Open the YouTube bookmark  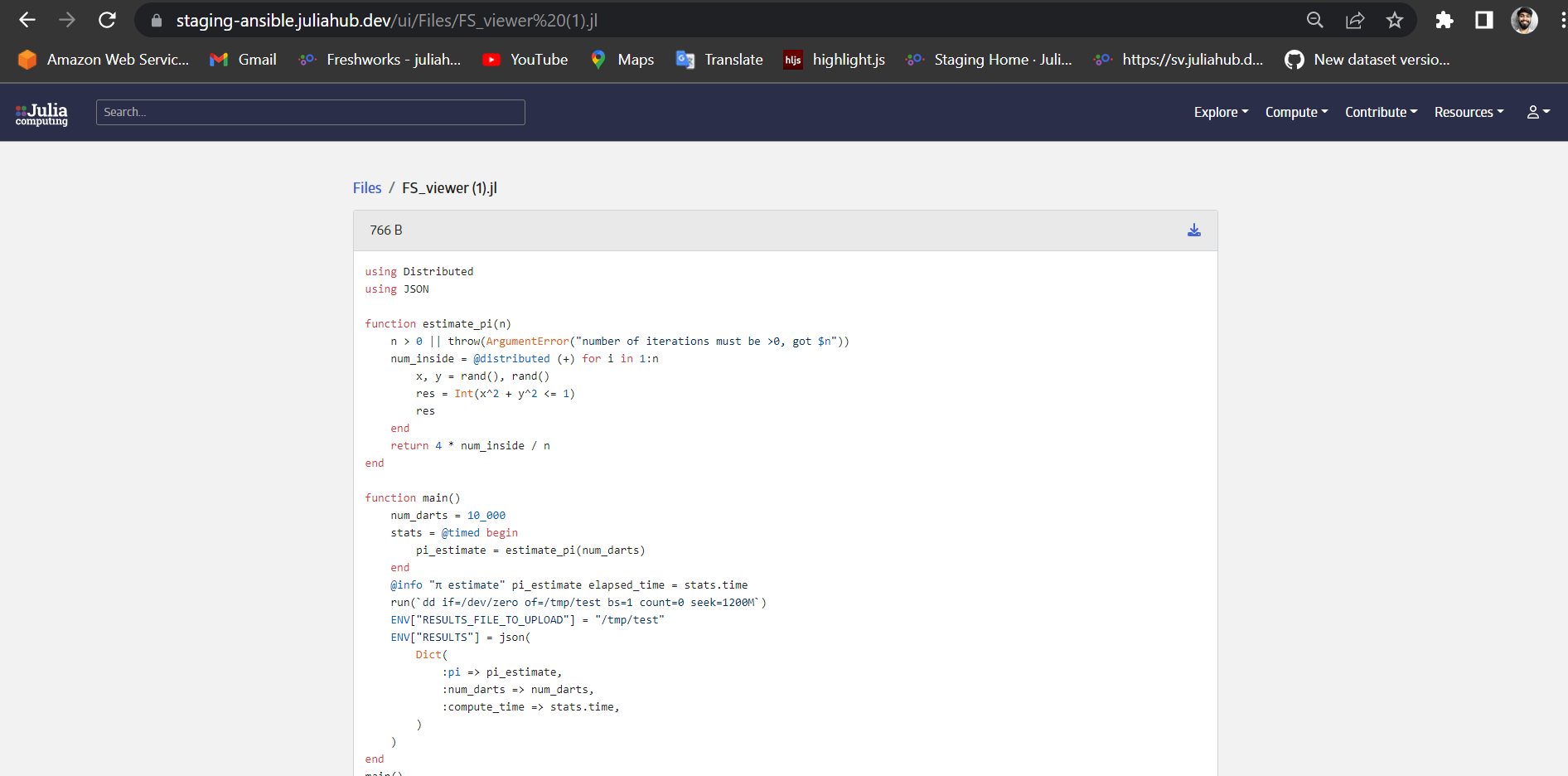coord(525,60)
